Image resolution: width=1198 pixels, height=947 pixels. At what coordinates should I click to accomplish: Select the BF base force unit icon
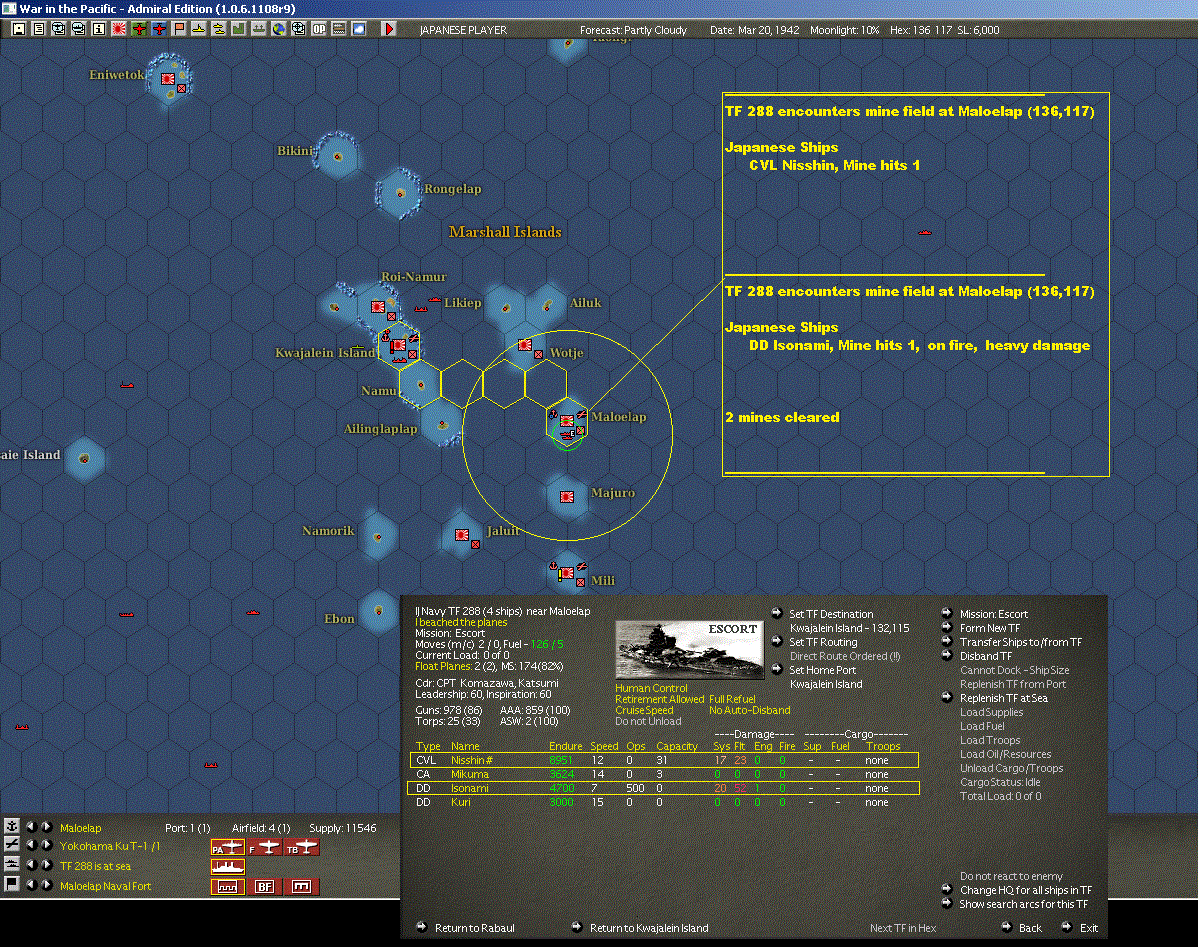point(264,887)
